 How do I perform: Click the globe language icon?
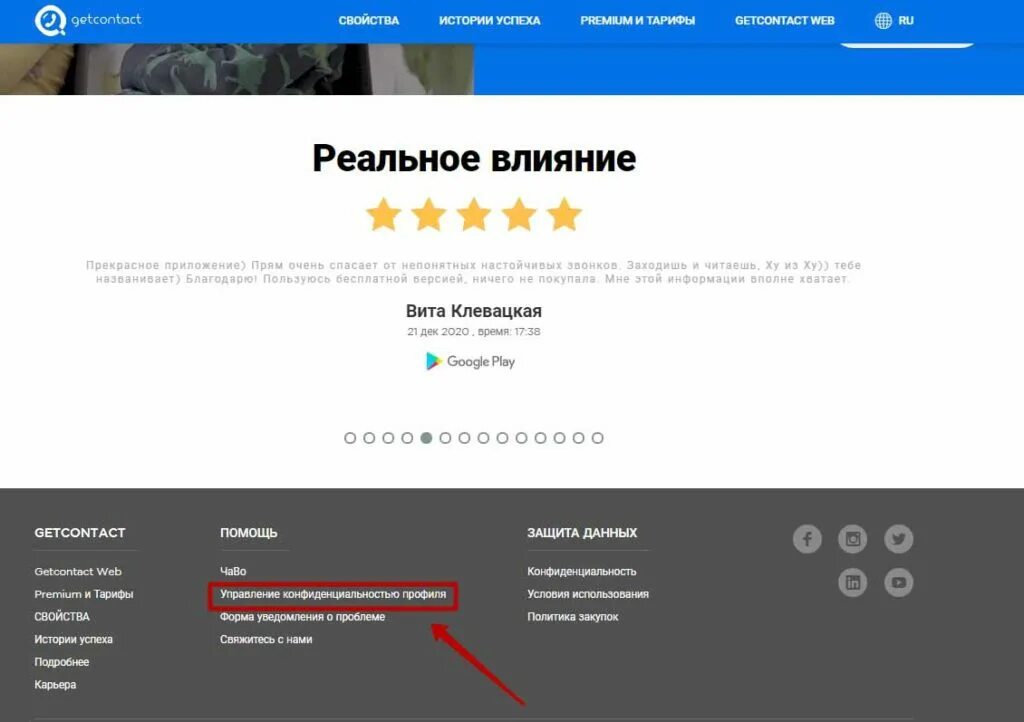(883, 20)
